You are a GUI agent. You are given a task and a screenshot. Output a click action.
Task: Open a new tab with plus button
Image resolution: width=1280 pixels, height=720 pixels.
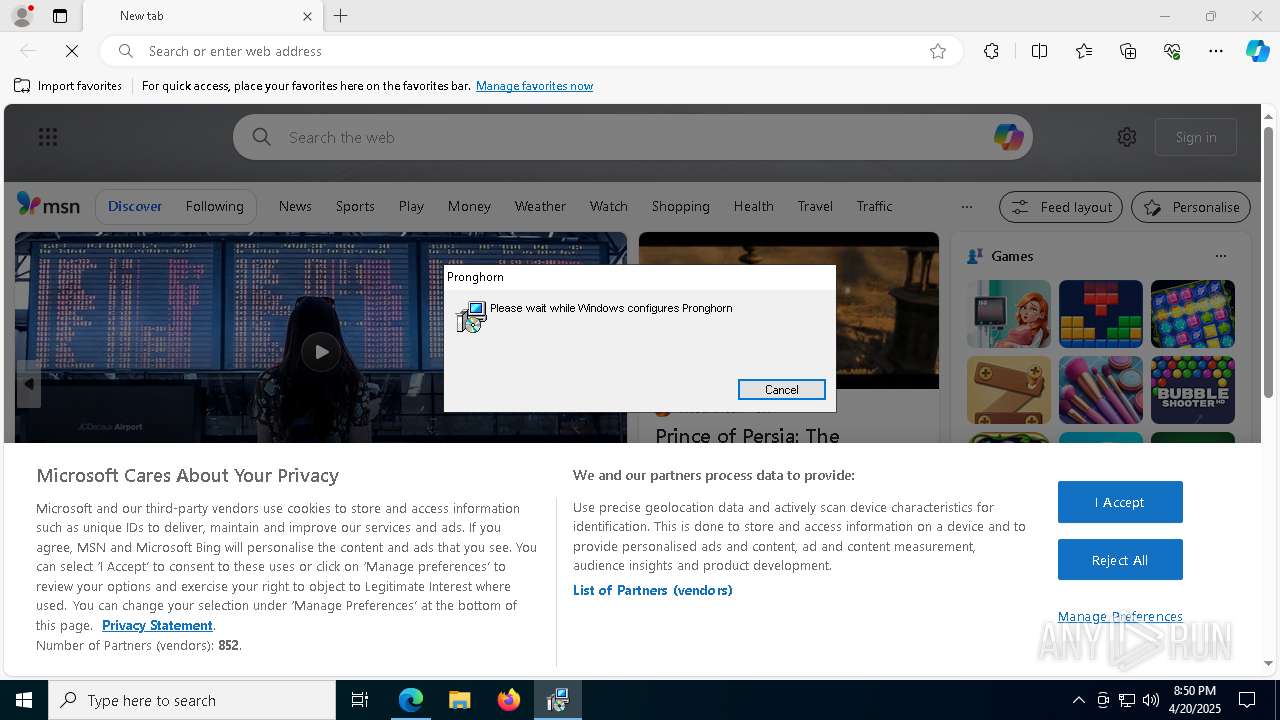click(x=341, y=16)
